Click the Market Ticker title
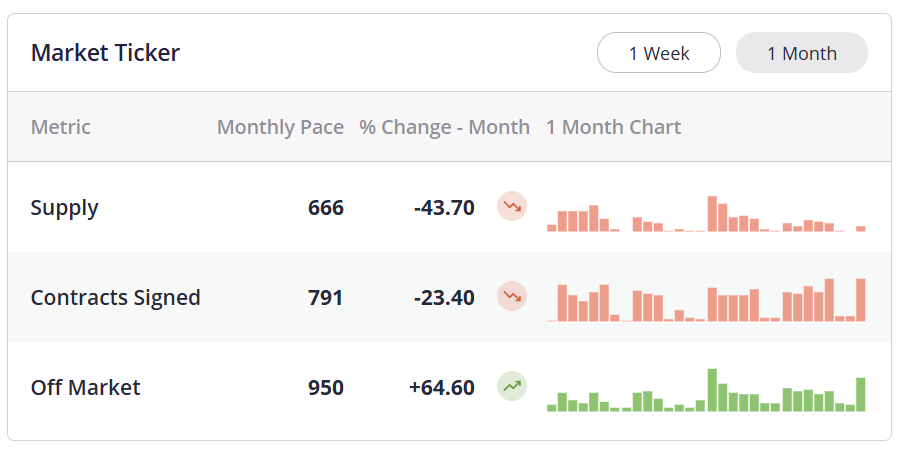899x450 pixels. tap(106, 53)
